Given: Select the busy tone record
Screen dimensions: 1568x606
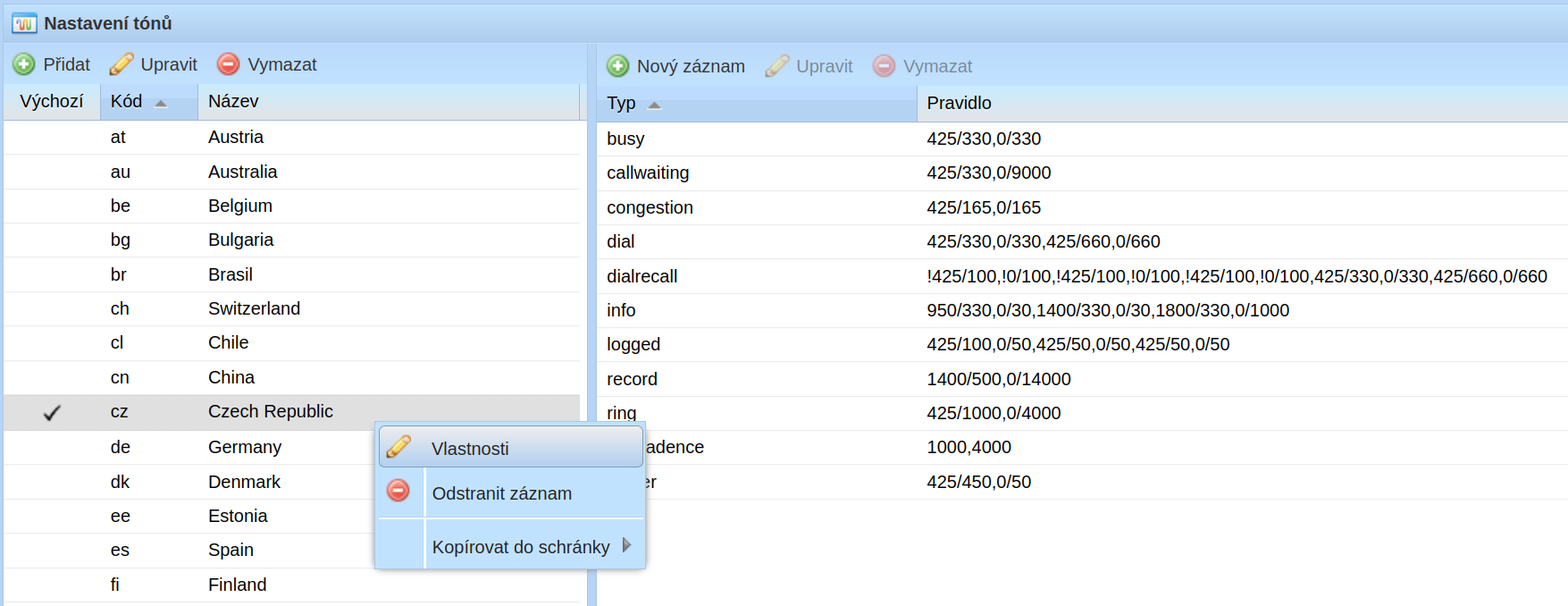Looking at the screenshot, I should pyautogui.click(x=1082, y=139).
